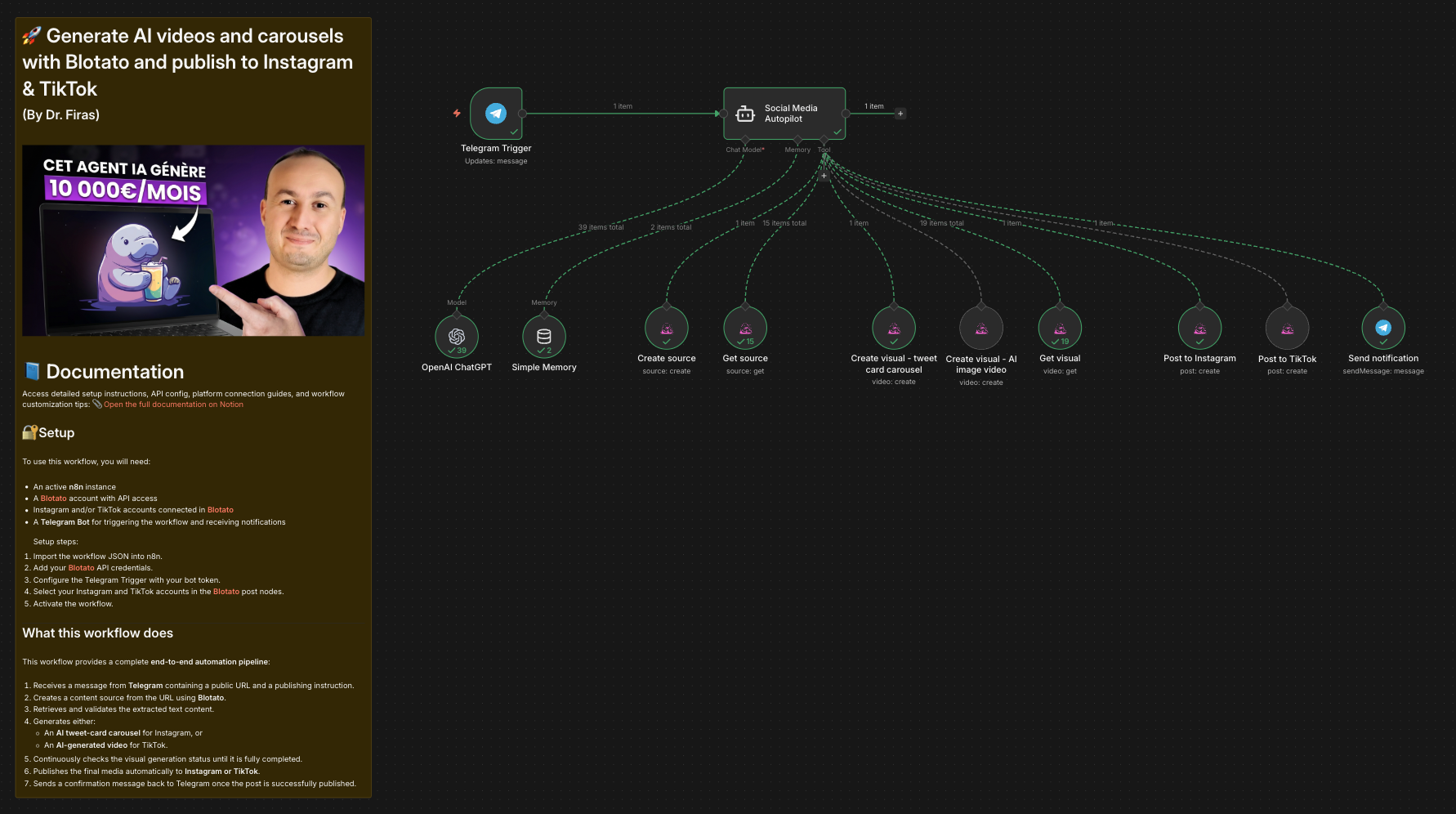Click the plus after the Autopilot output
The image size is (1456, 814).
click(900, 113)
